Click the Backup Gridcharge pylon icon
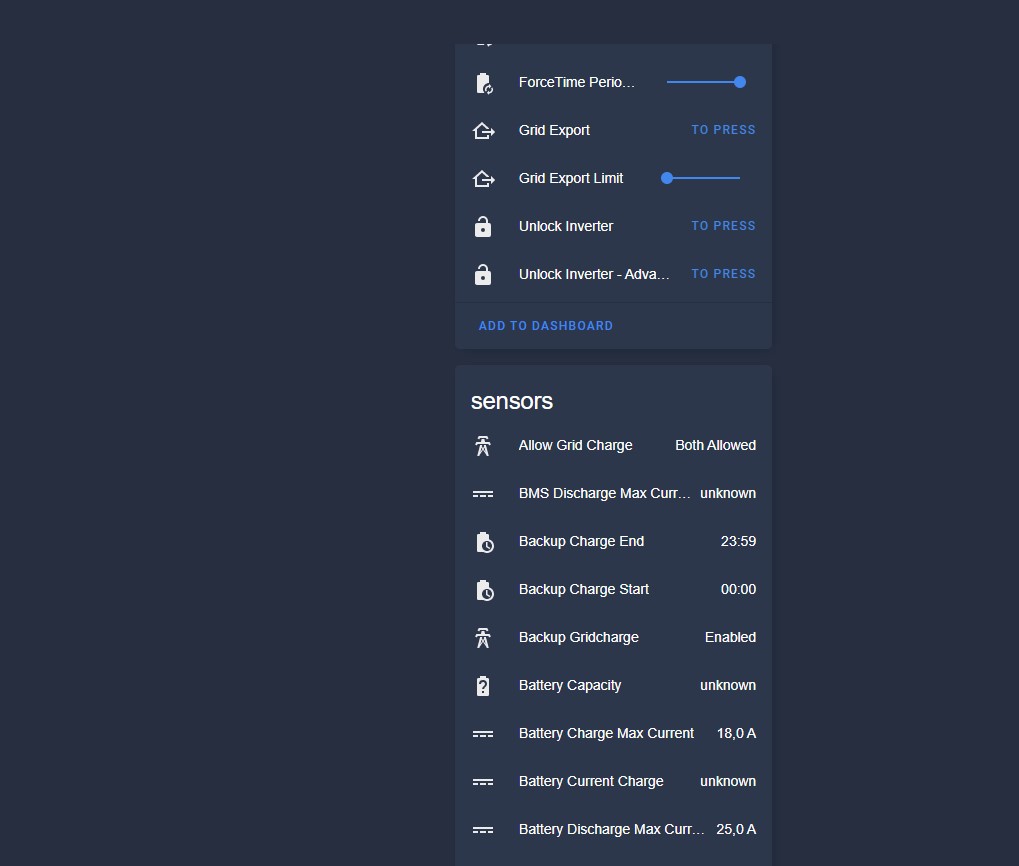Screen dimensions: 1019x866 point(483,638)
